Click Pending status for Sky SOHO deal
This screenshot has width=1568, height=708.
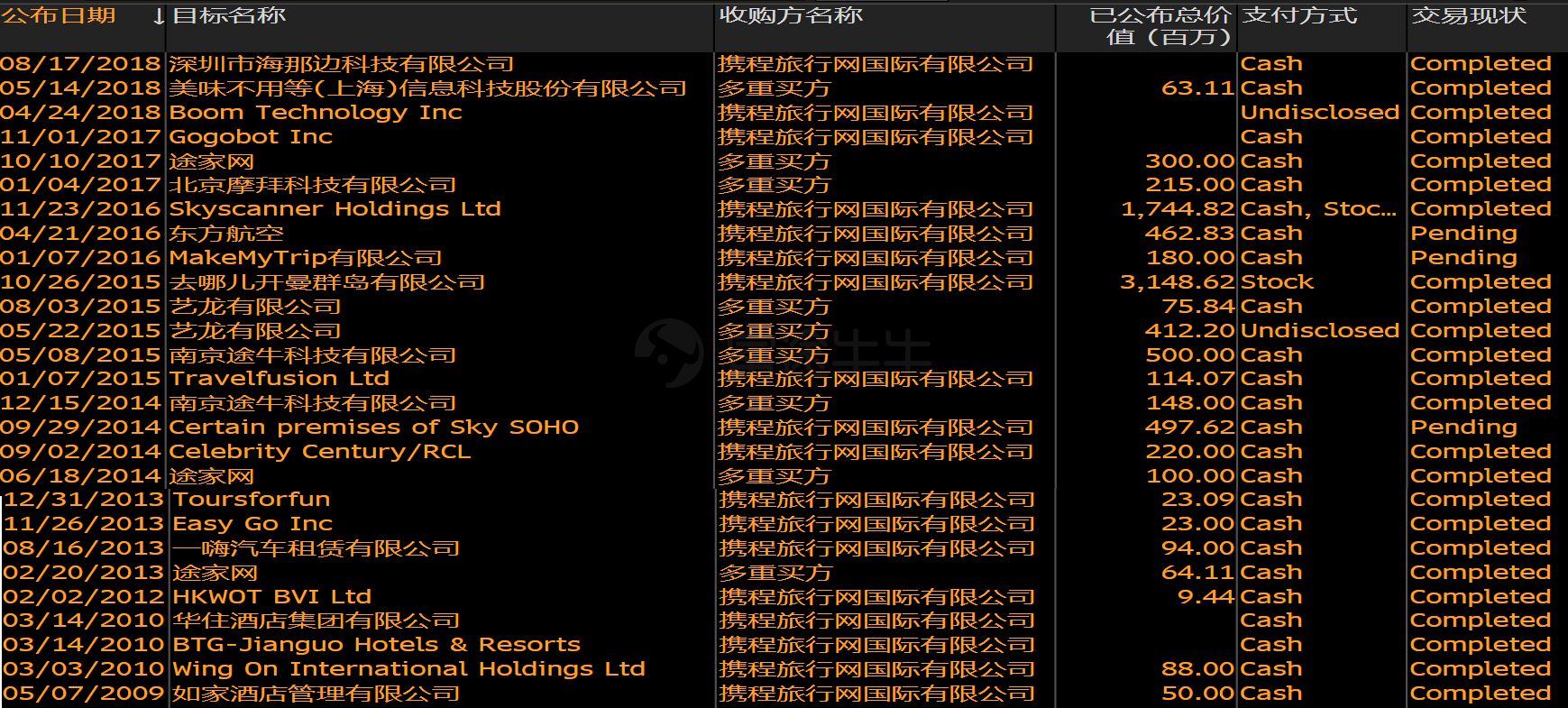tap(1463, 428)
